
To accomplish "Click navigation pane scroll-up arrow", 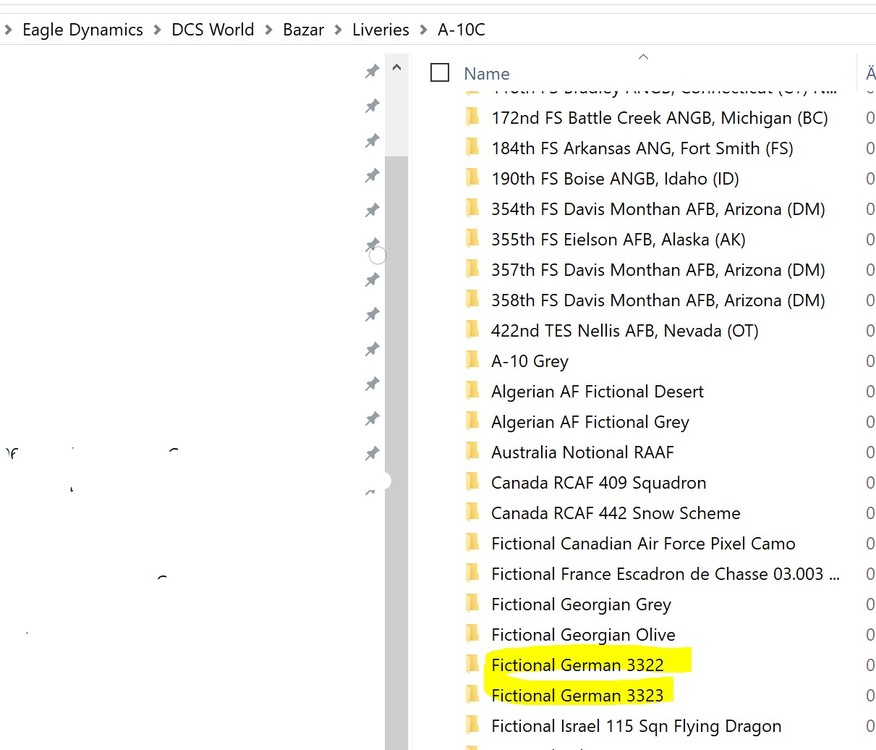I will (397, 68).
